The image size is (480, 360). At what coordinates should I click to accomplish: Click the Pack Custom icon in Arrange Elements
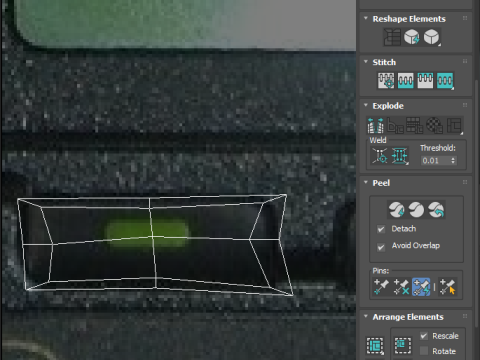coord(375,345)
